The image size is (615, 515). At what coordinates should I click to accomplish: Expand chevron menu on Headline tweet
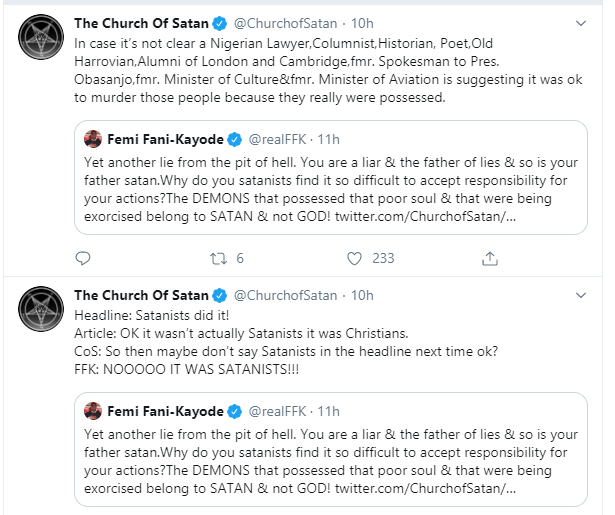(x=582, y=296)
